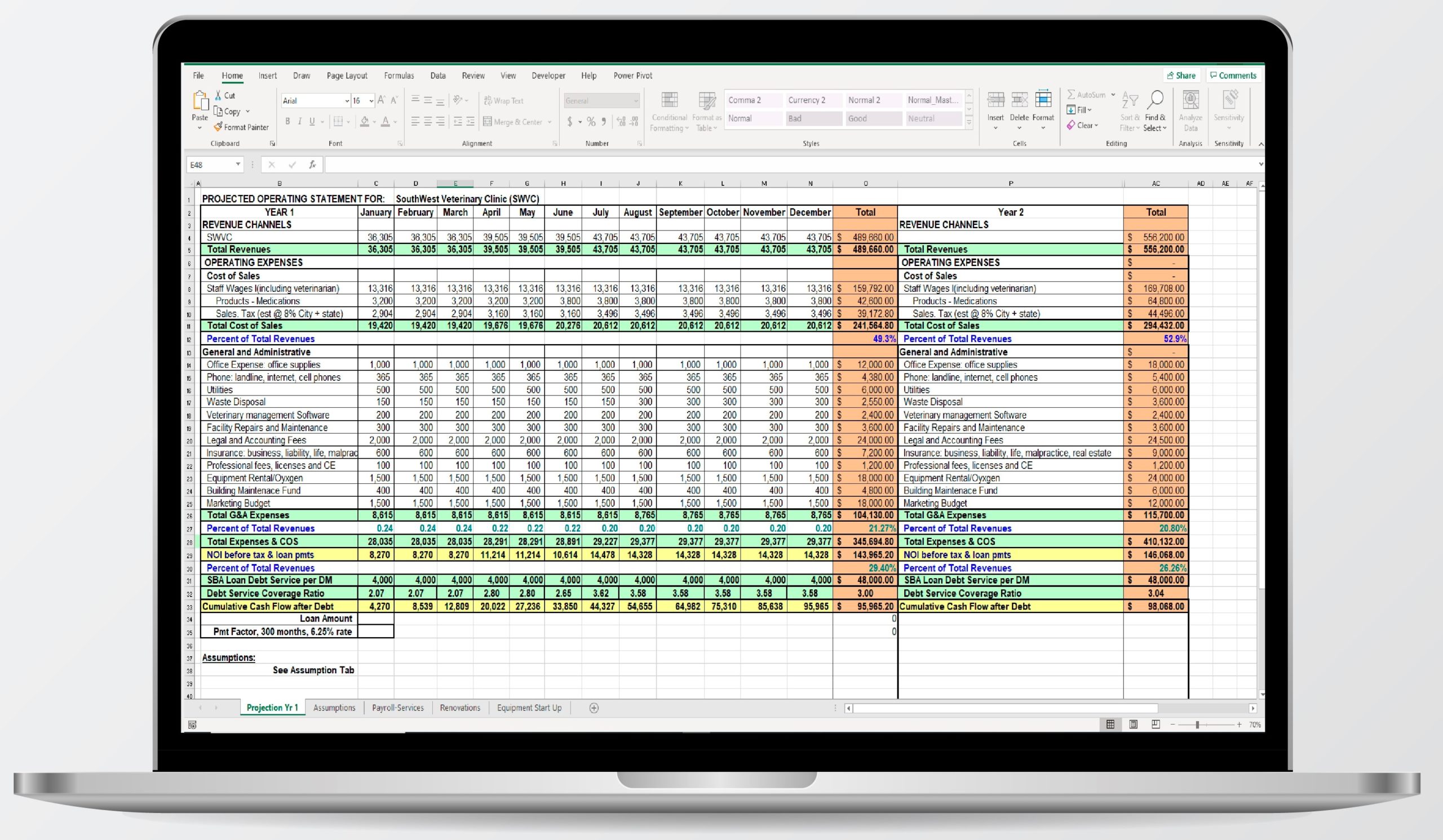Open Format as Table
1443x840 pixels.
(x=707, y=112)
